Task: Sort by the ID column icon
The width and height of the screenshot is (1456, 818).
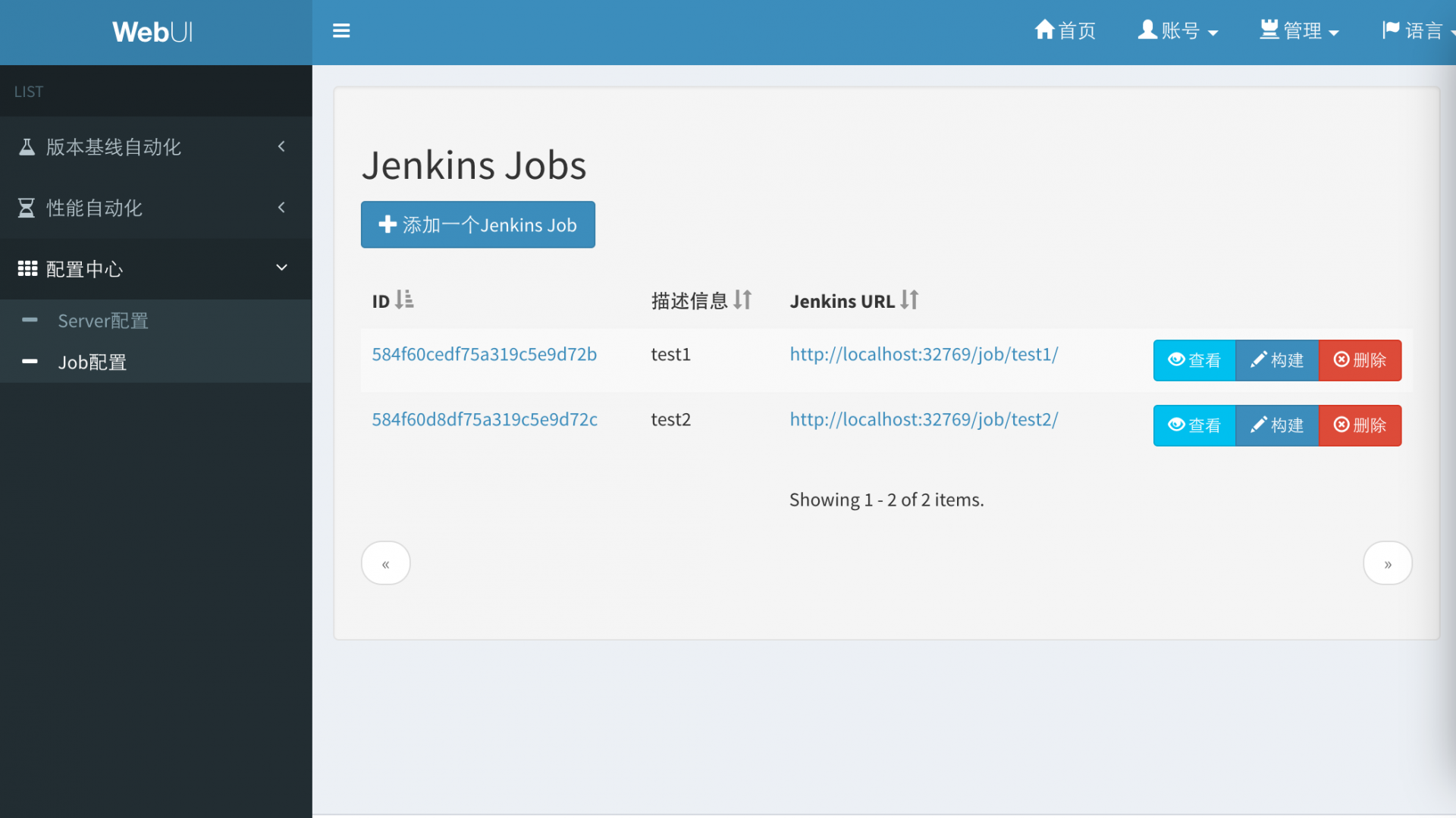Action: [x=404, y=300]
